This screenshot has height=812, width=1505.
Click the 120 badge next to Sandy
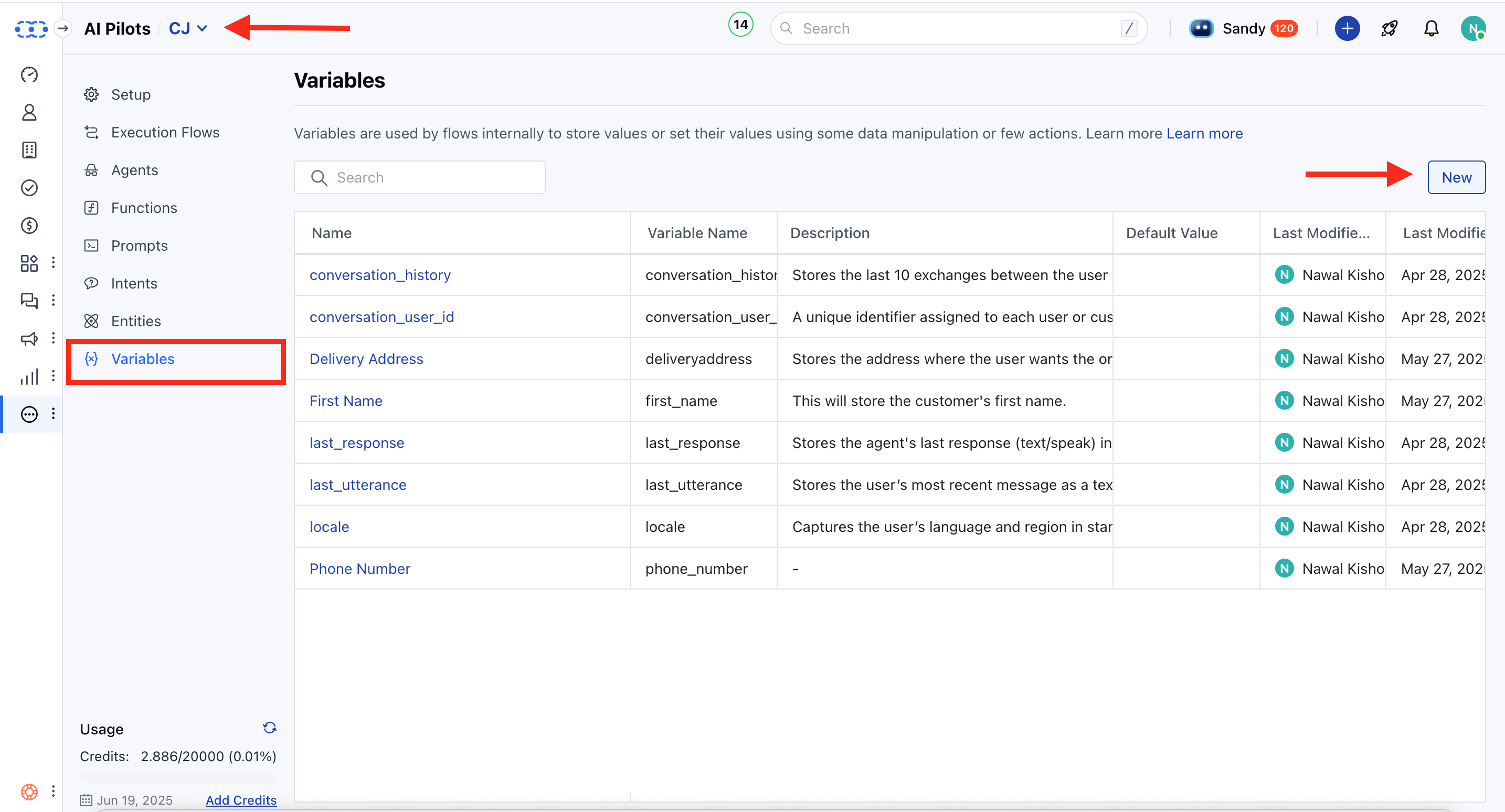coord(1284,28)
